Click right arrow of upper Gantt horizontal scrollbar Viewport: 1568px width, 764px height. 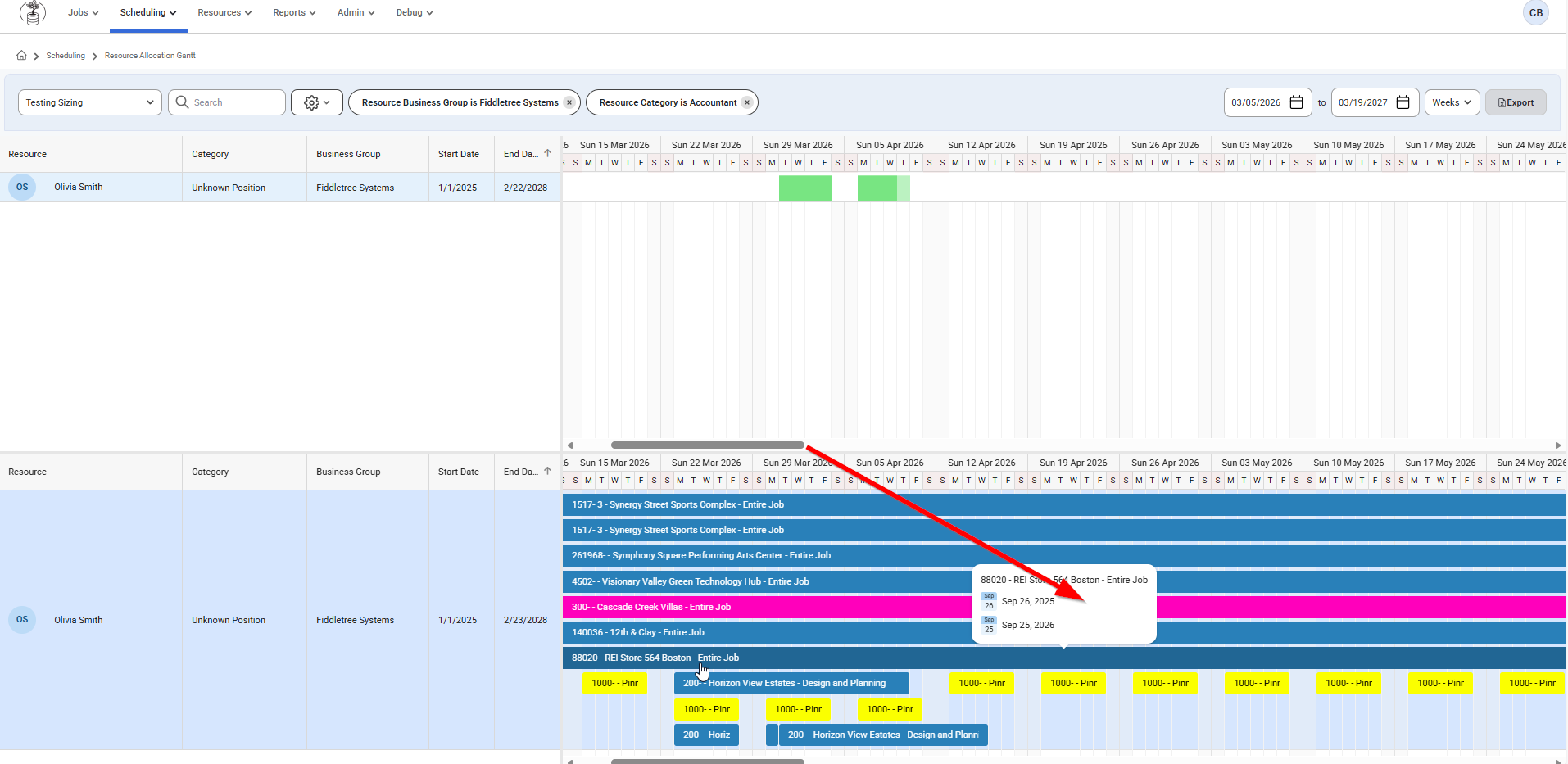[1558, 445]
